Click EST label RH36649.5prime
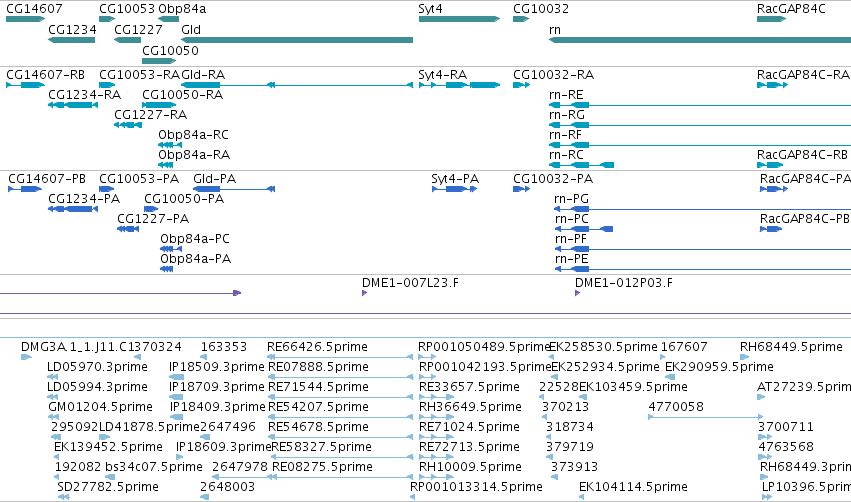The width and height of the screenshot is (851, 502). pos(470,407)
